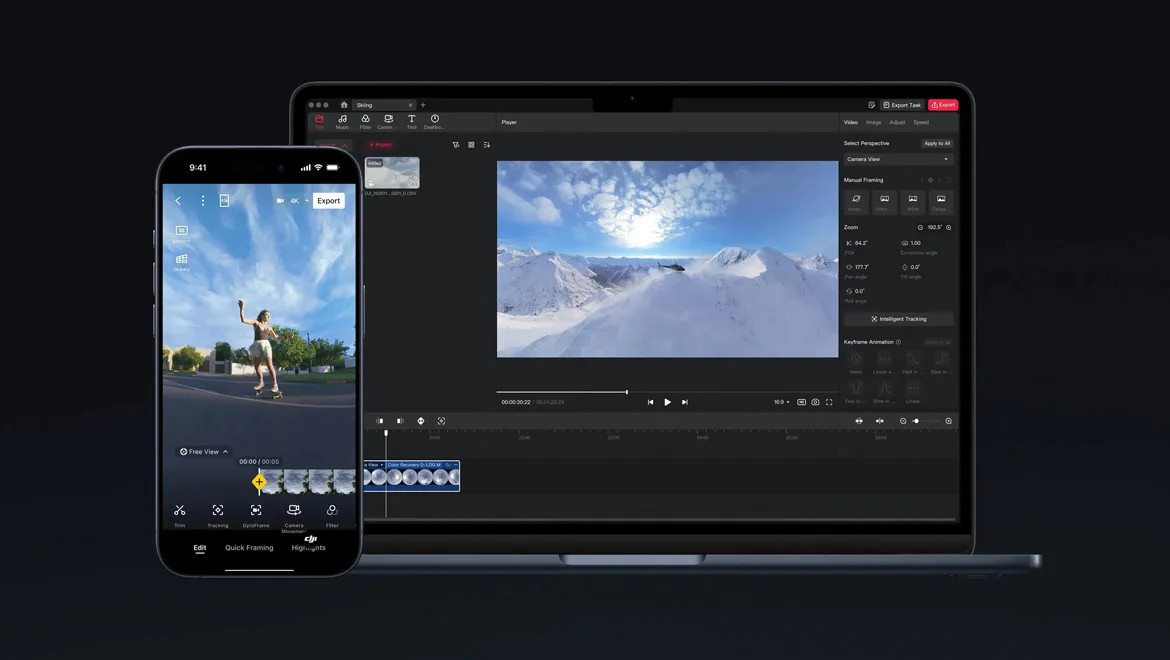
Task: Select the GyroFrame tool on the phone
Action: click(256, 515)
